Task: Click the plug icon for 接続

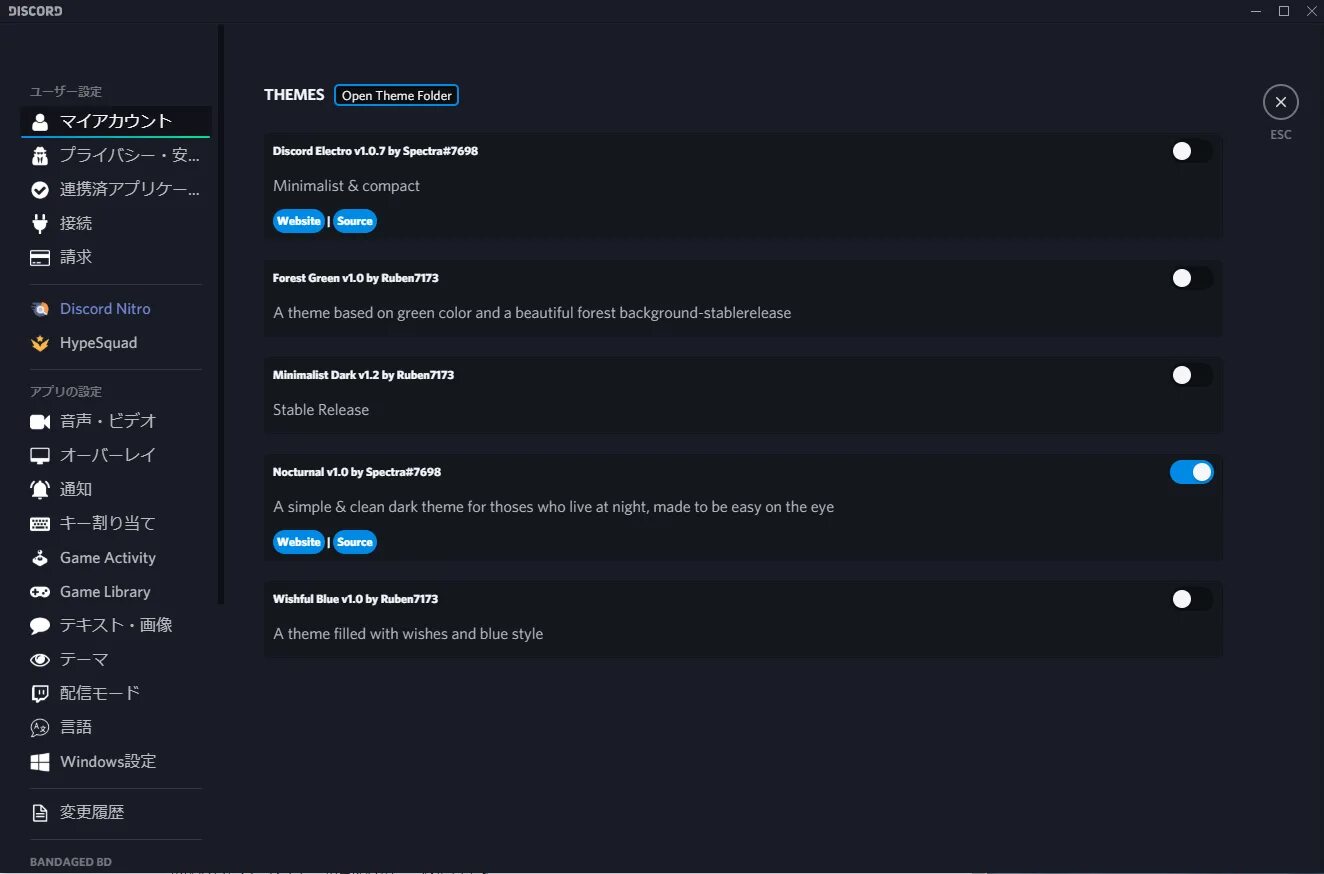Action: pyautogui.click(x=40, y=224)
